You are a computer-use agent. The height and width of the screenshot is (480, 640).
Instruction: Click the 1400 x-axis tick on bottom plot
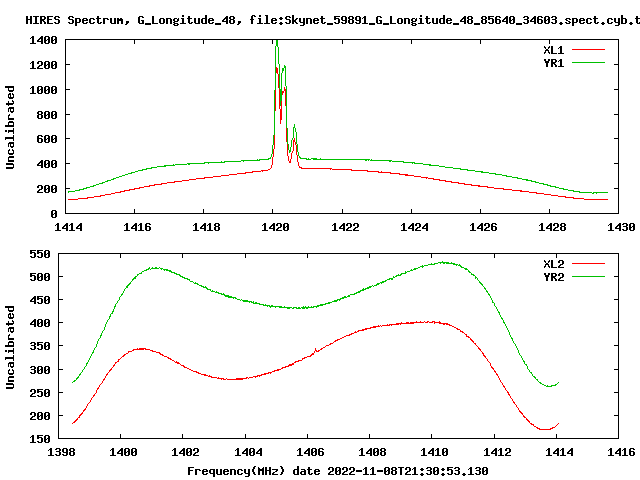[123, 452]
